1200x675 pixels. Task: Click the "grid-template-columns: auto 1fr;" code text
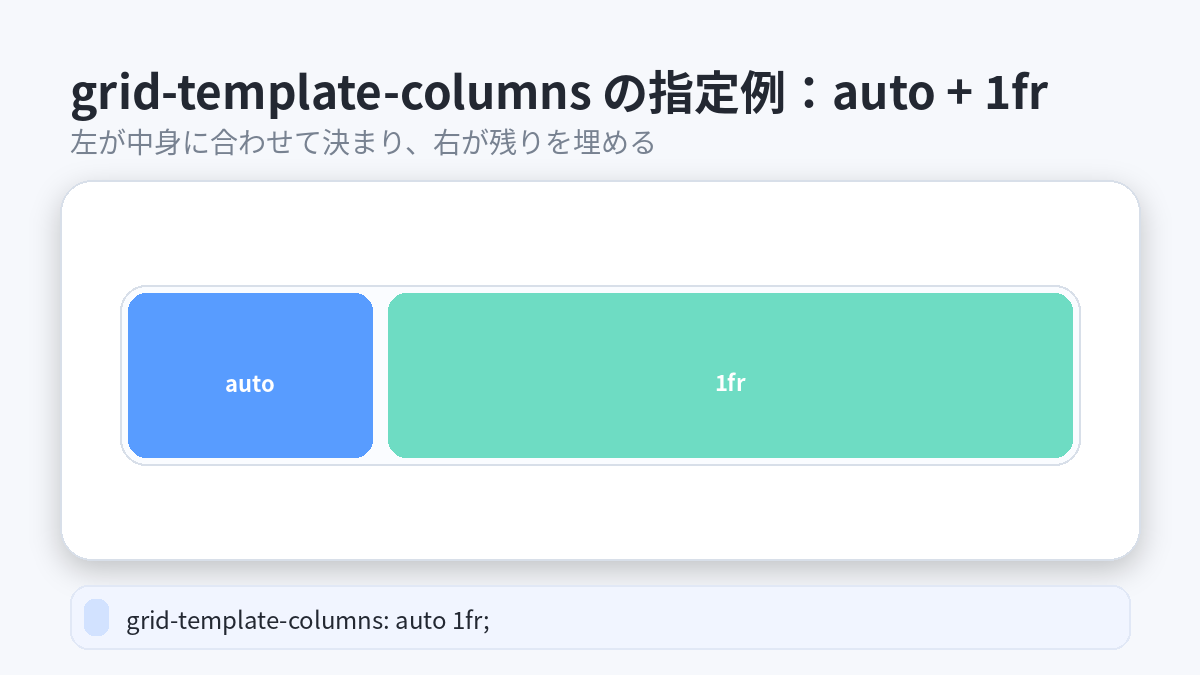pos(307,621)
